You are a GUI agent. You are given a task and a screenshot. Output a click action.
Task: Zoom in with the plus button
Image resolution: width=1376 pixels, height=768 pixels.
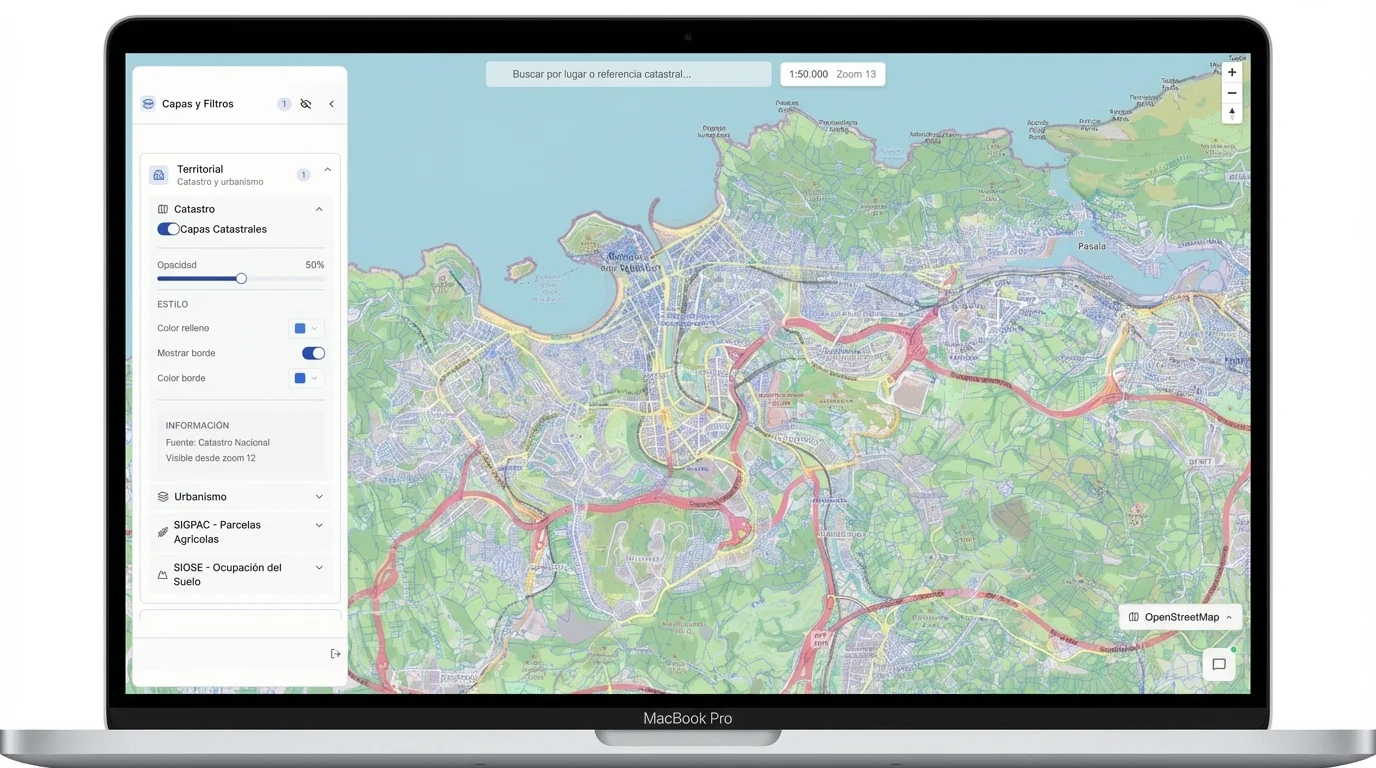point(1232,72)
